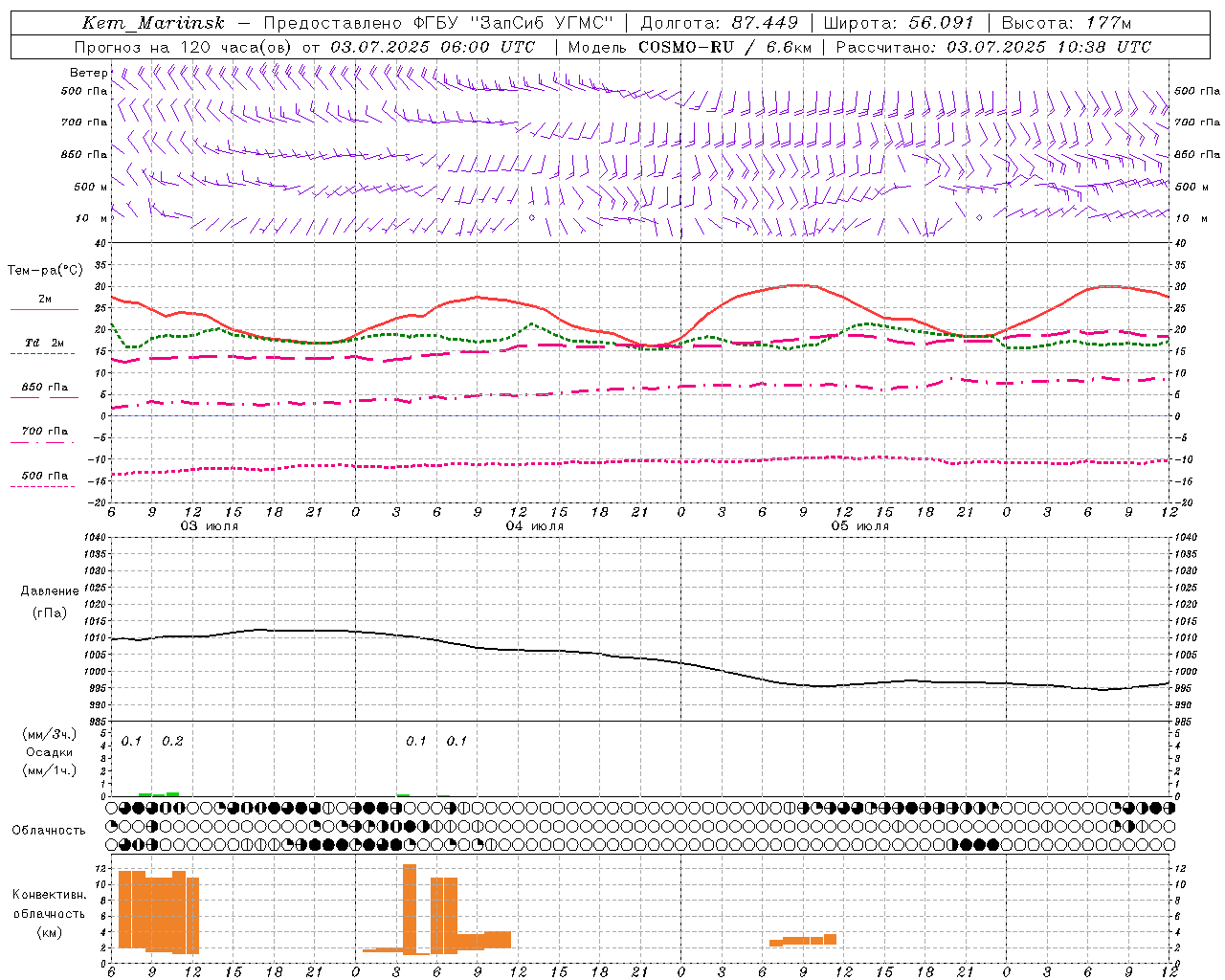Click the Облачность cloud cover label
Screen dimensions: 1225x980
pyautogui.click(x=49, y=831)
